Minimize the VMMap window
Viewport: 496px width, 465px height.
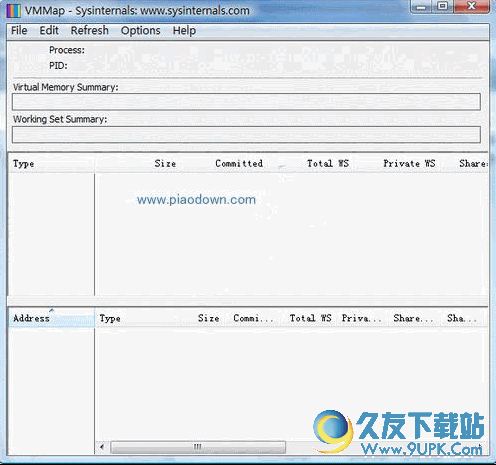422,7
